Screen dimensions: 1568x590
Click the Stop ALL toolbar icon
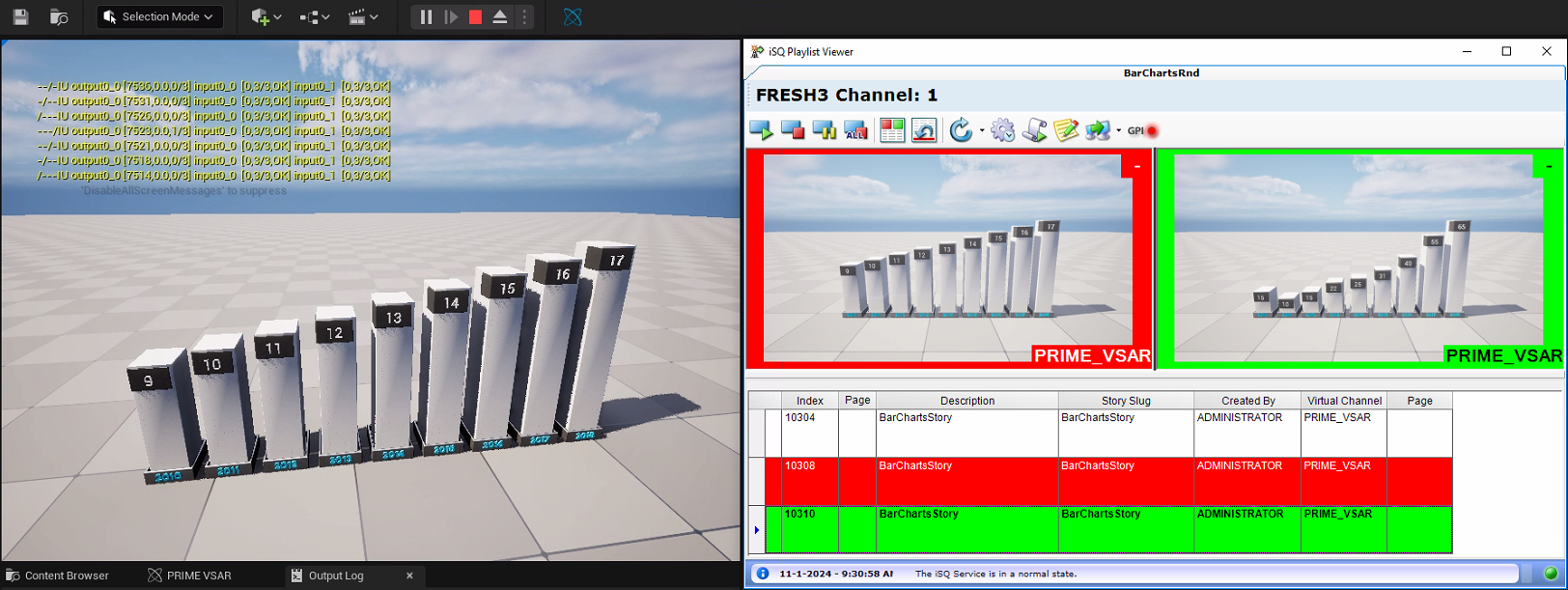click(x=855, y=130)
